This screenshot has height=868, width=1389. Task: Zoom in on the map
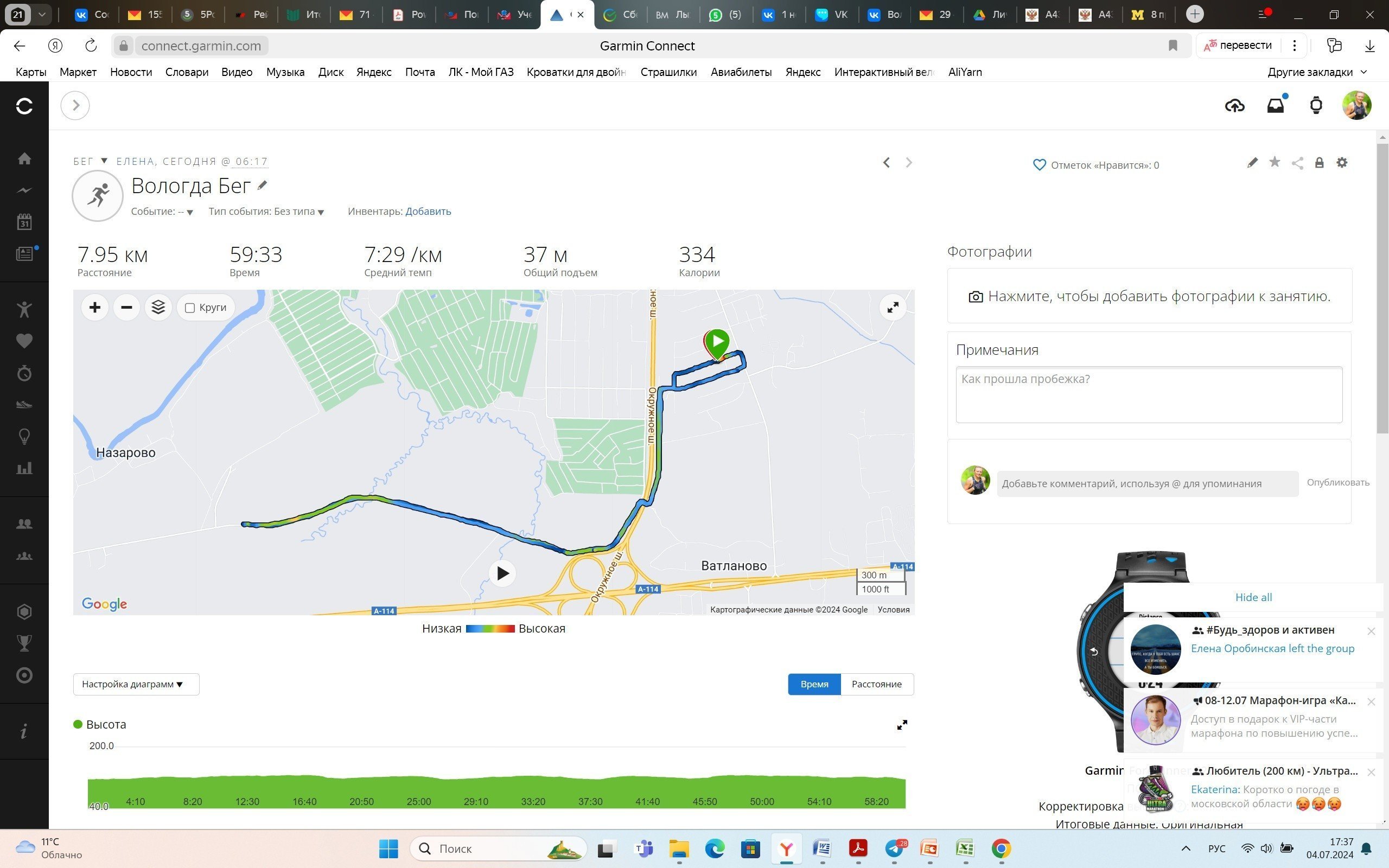(95, 308)
